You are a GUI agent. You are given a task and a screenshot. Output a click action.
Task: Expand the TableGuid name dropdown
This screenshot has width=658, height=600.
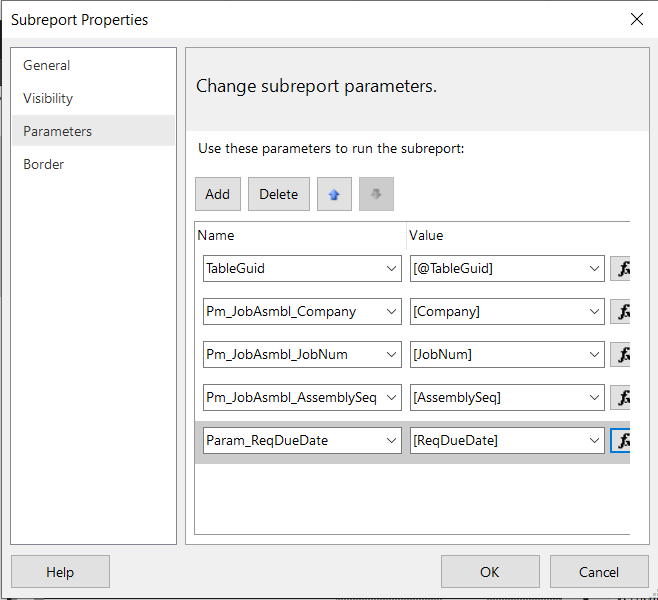(391, 269)
